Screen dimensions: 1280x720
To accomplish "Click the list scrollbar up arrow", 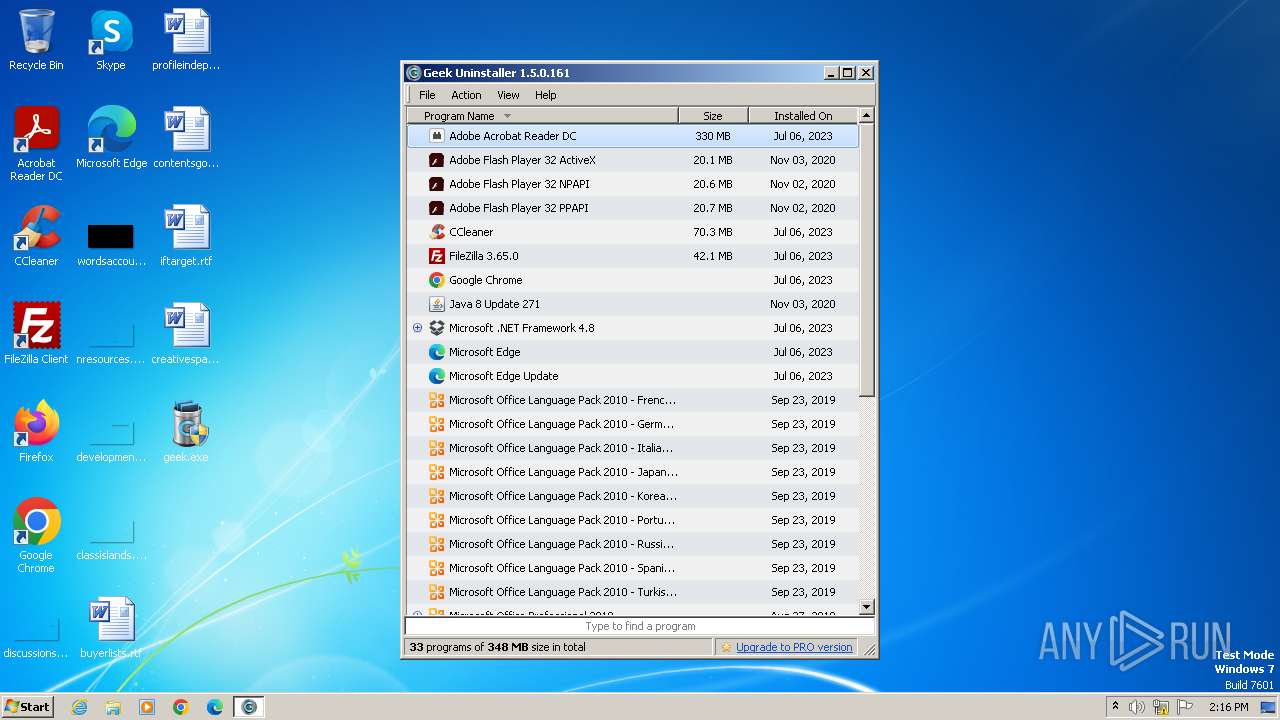I will [867, 116].
